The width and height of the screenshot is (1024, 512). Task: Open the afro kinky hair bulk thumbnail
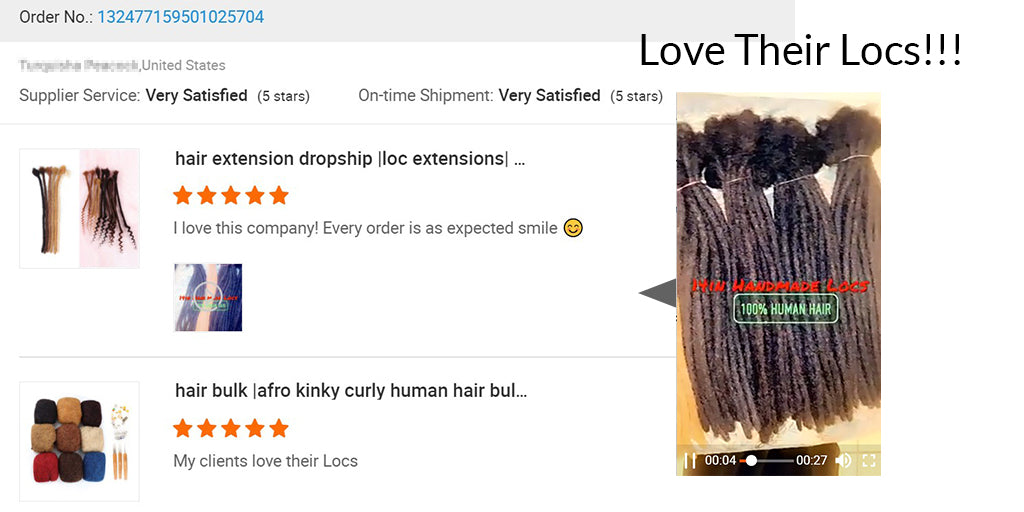[x=79, y=441]
